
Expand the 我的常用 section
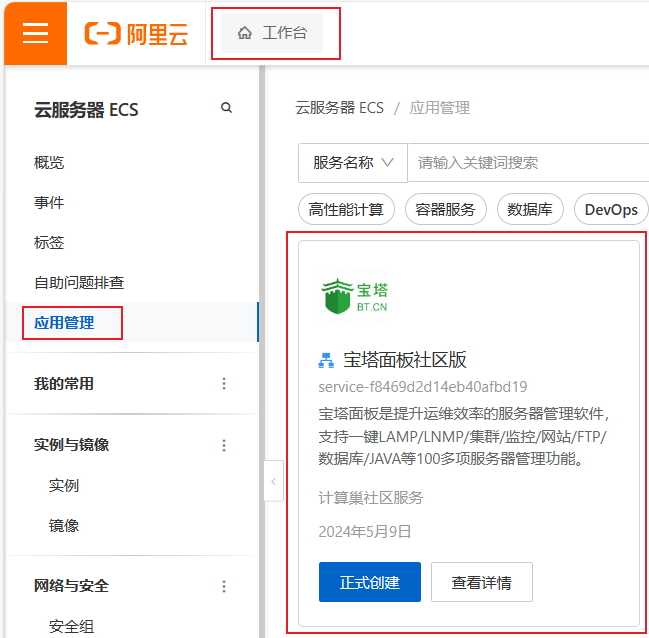pyautogui.click(x=64, y=383)
